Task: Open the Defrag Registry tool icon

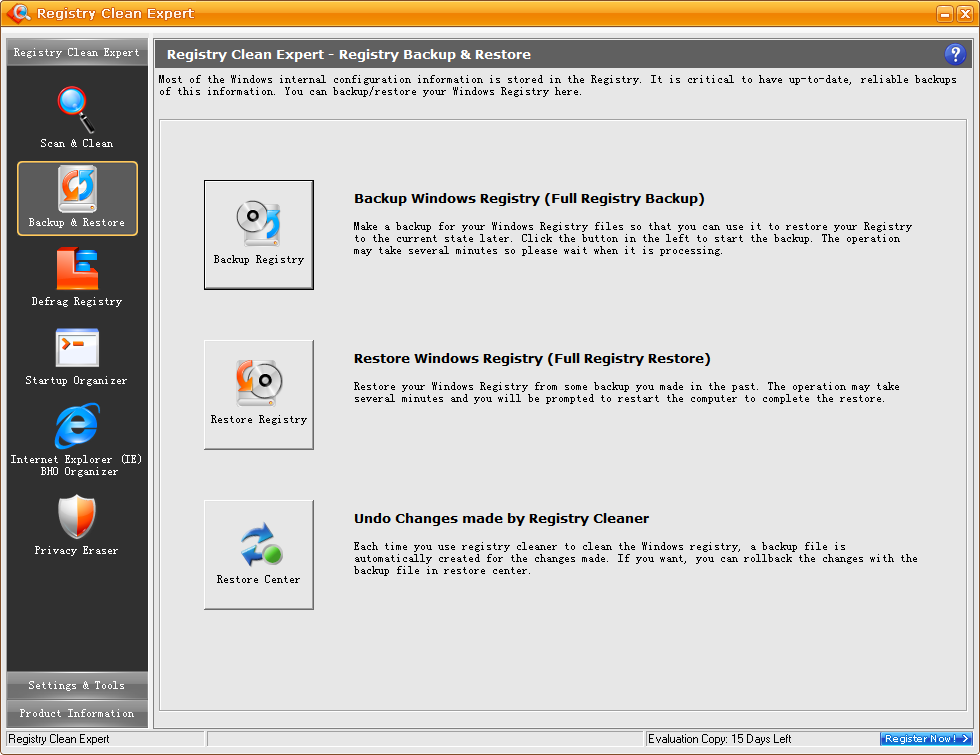Action: tap(77, 269)
